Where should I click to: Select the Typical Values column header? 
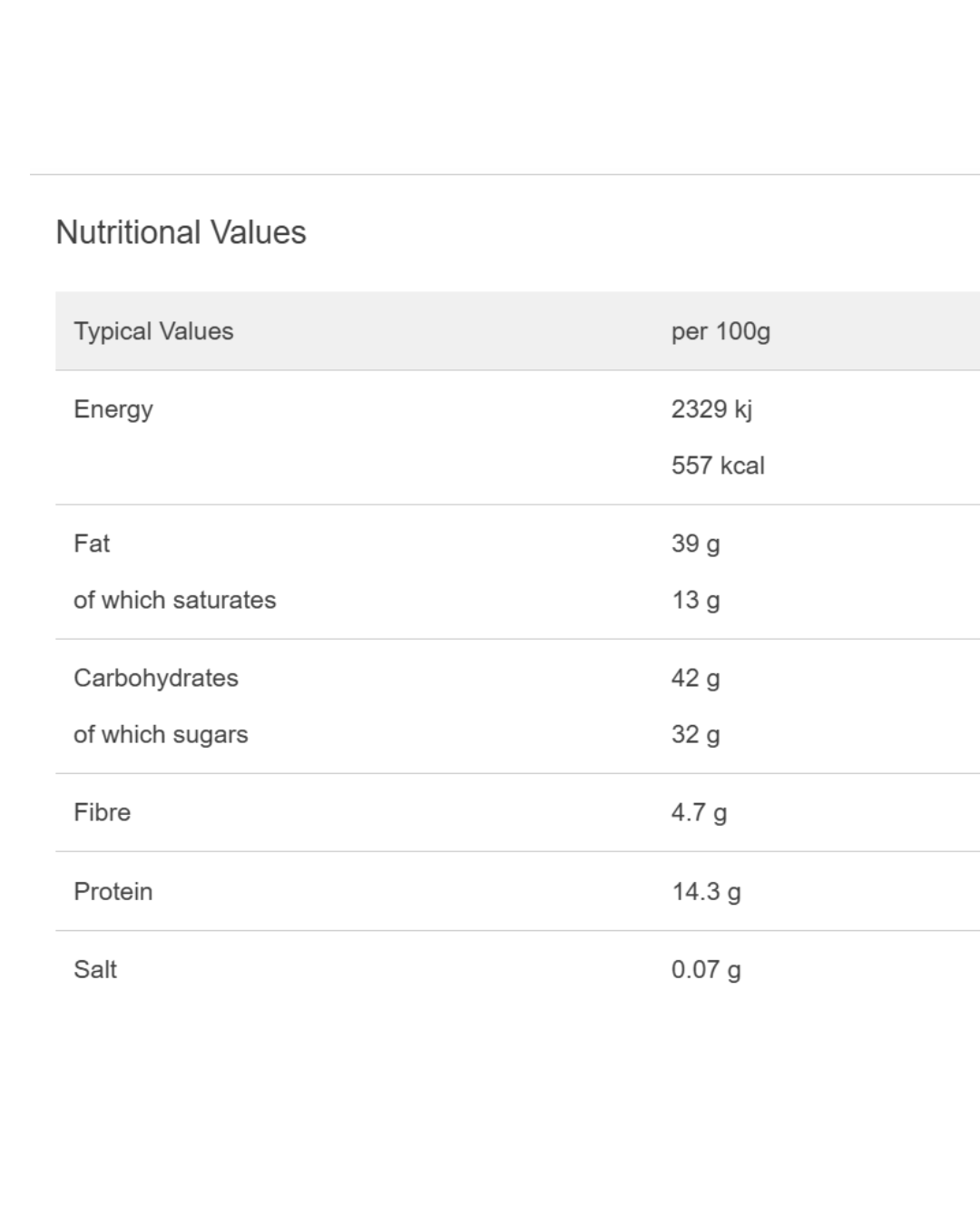(153, 331)
